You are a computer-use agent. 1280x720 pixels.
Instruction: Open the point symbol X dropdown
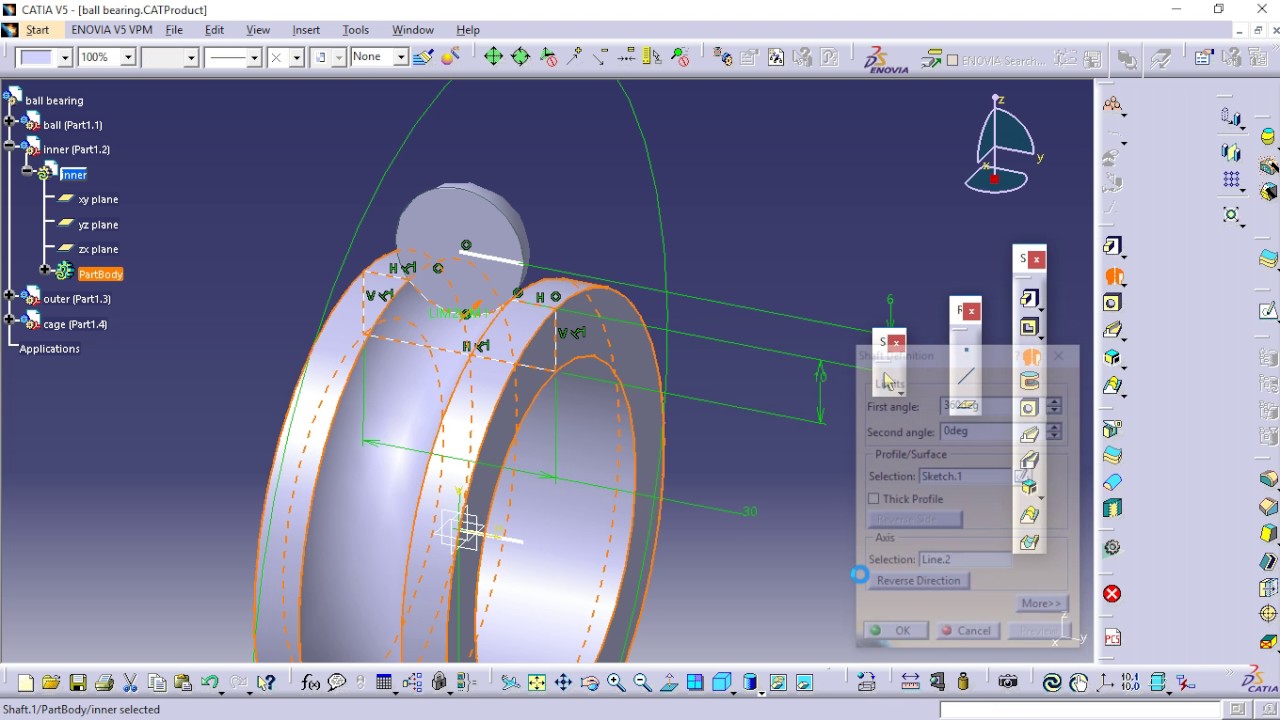point(296,57)
